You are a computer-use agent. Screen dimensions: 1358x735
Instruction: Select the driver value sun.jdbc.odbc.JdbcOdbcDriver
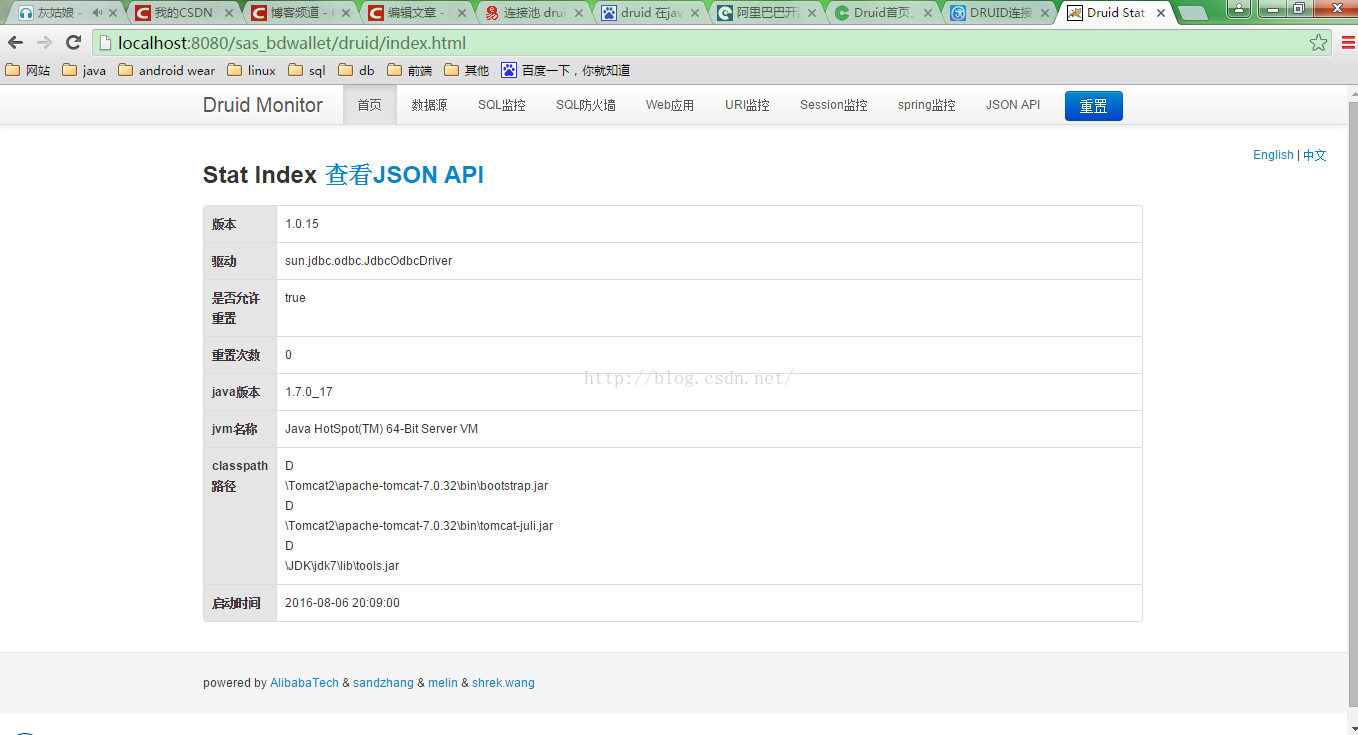click(369, 261)
